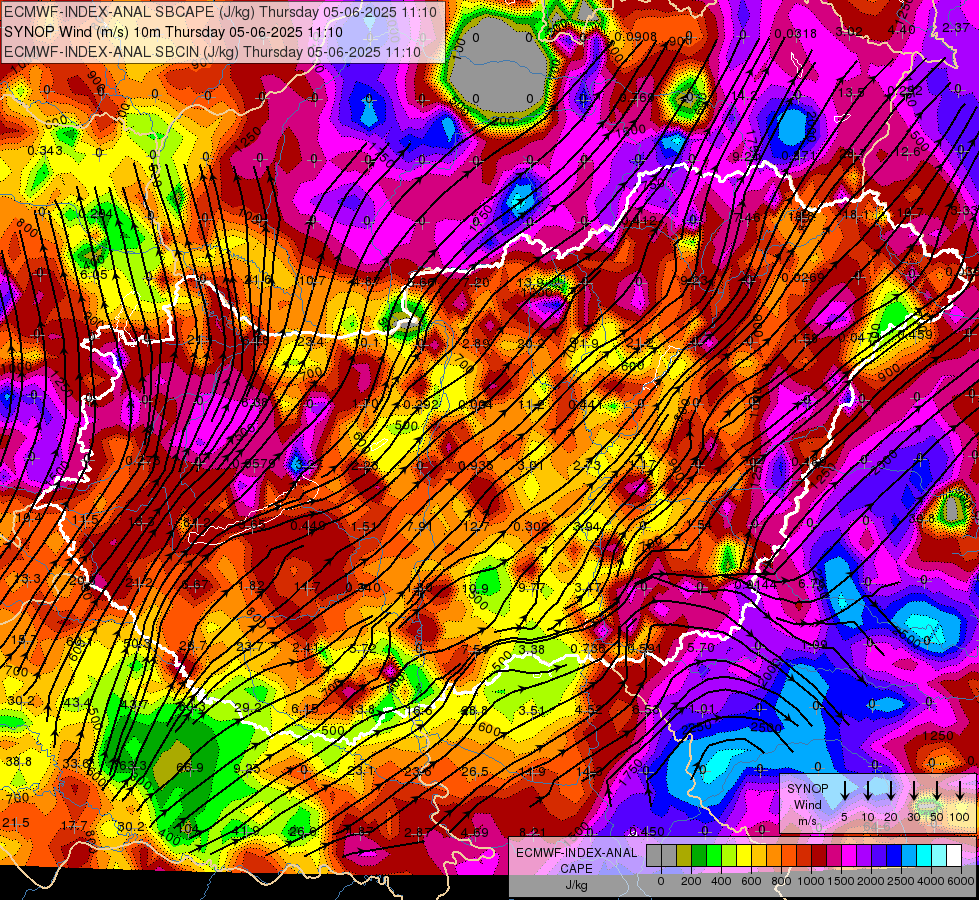
Task: Pick the dark red swatch above 1000 tick
Action: click(x=819, y=856)
